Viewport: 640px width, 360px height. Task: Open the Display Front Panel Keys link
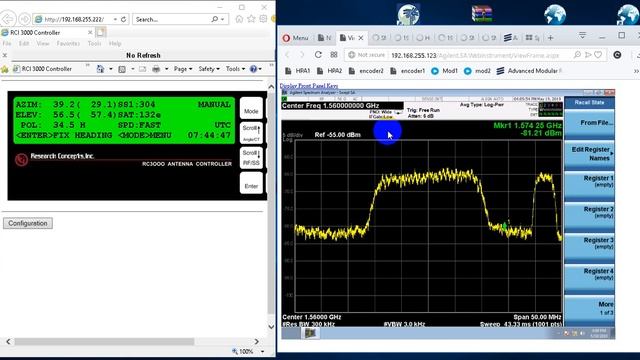coord(309,86)
